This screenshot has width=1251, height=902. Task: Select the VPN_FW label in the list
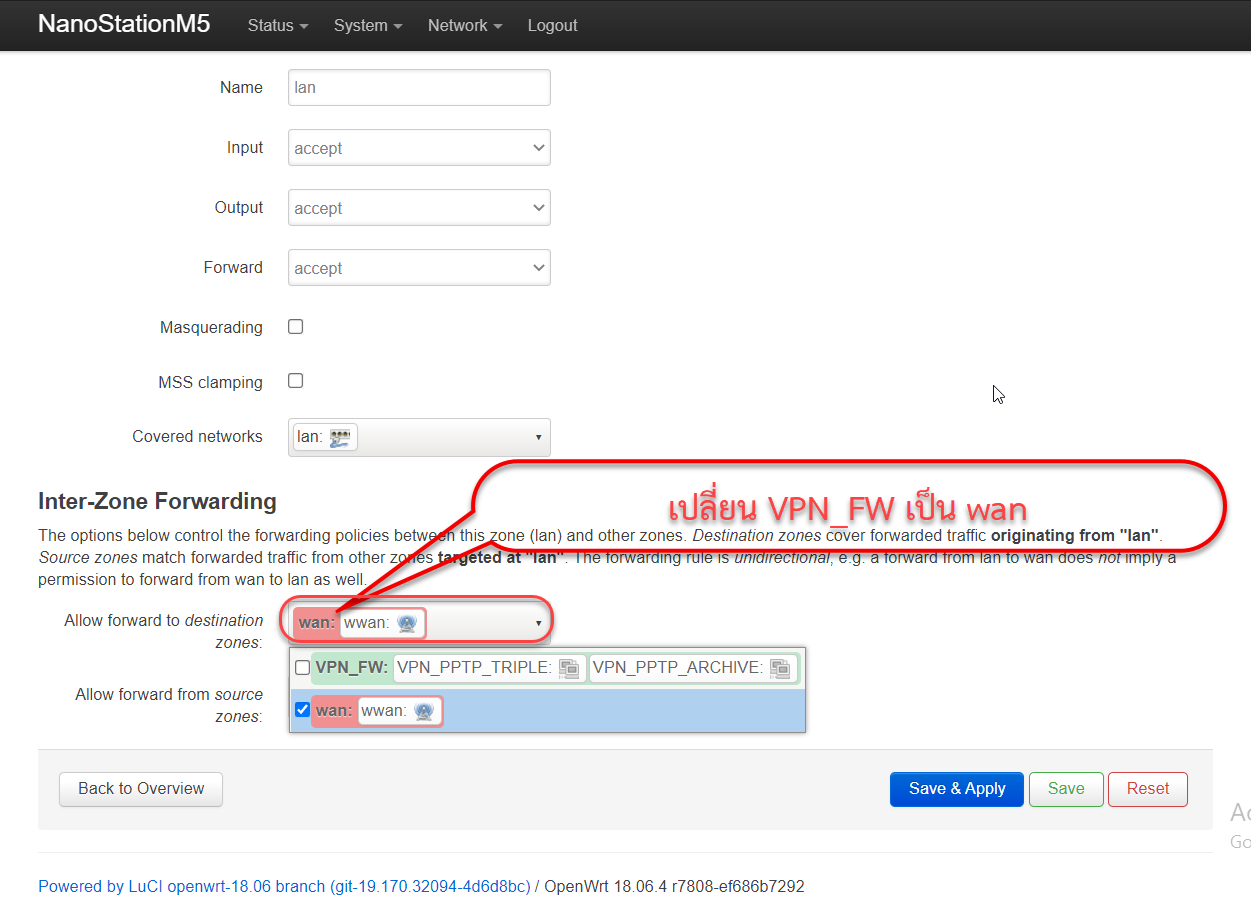(x=351, y=667)
